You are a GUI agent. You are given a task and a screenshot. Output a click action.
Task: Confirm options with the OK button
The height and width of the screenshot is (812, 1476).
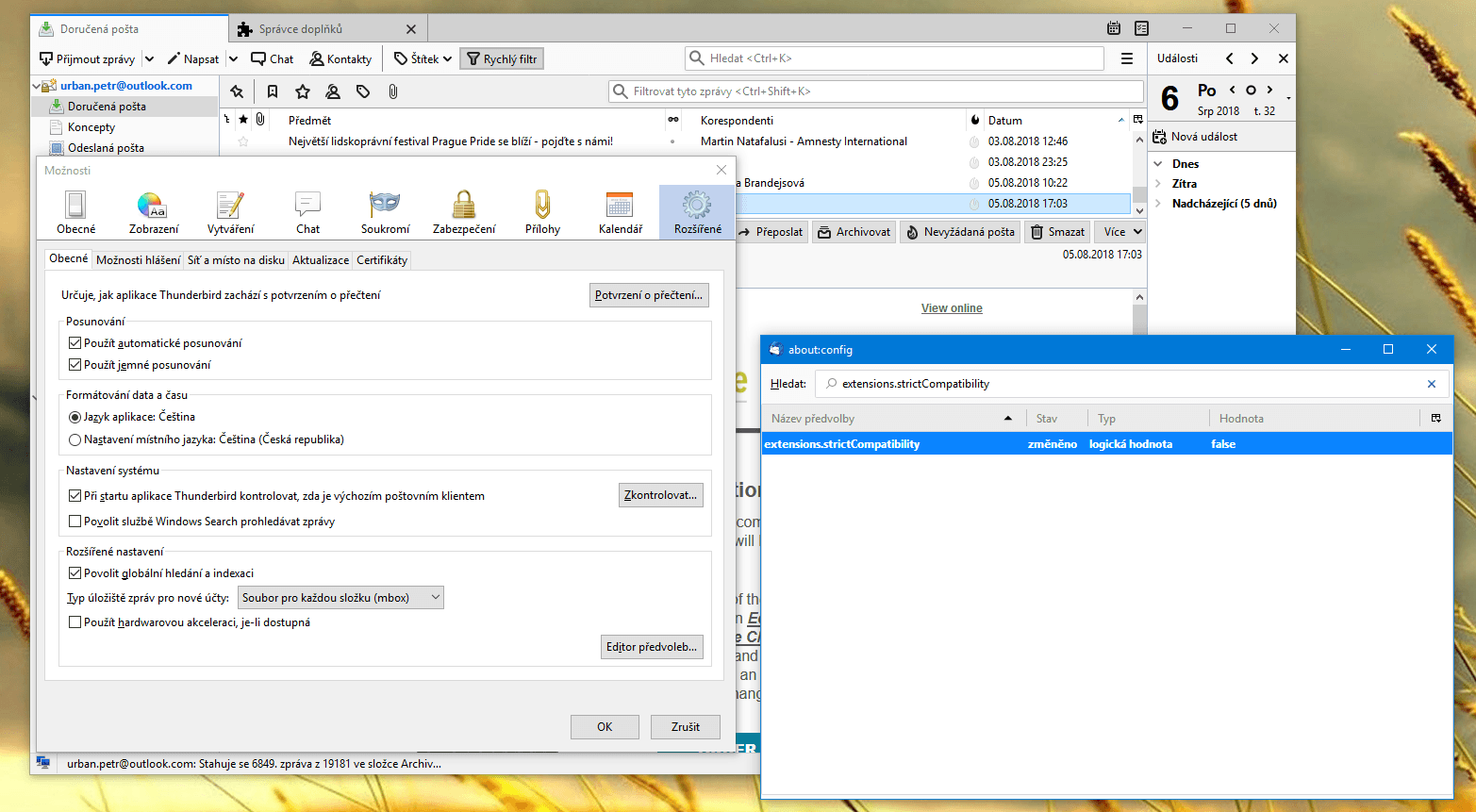(x=605, y=727)
